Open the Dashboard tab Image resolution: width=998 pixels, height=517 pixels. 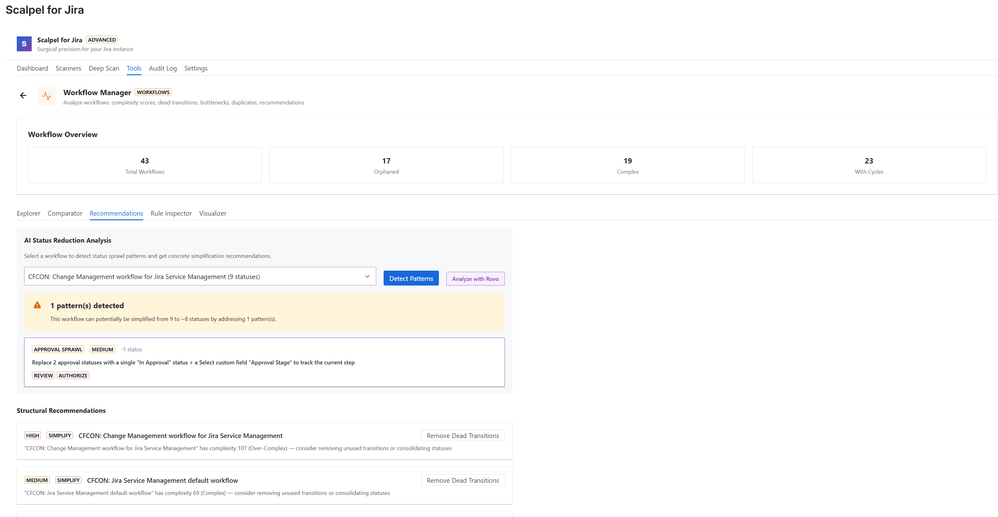tap(32, 68)
